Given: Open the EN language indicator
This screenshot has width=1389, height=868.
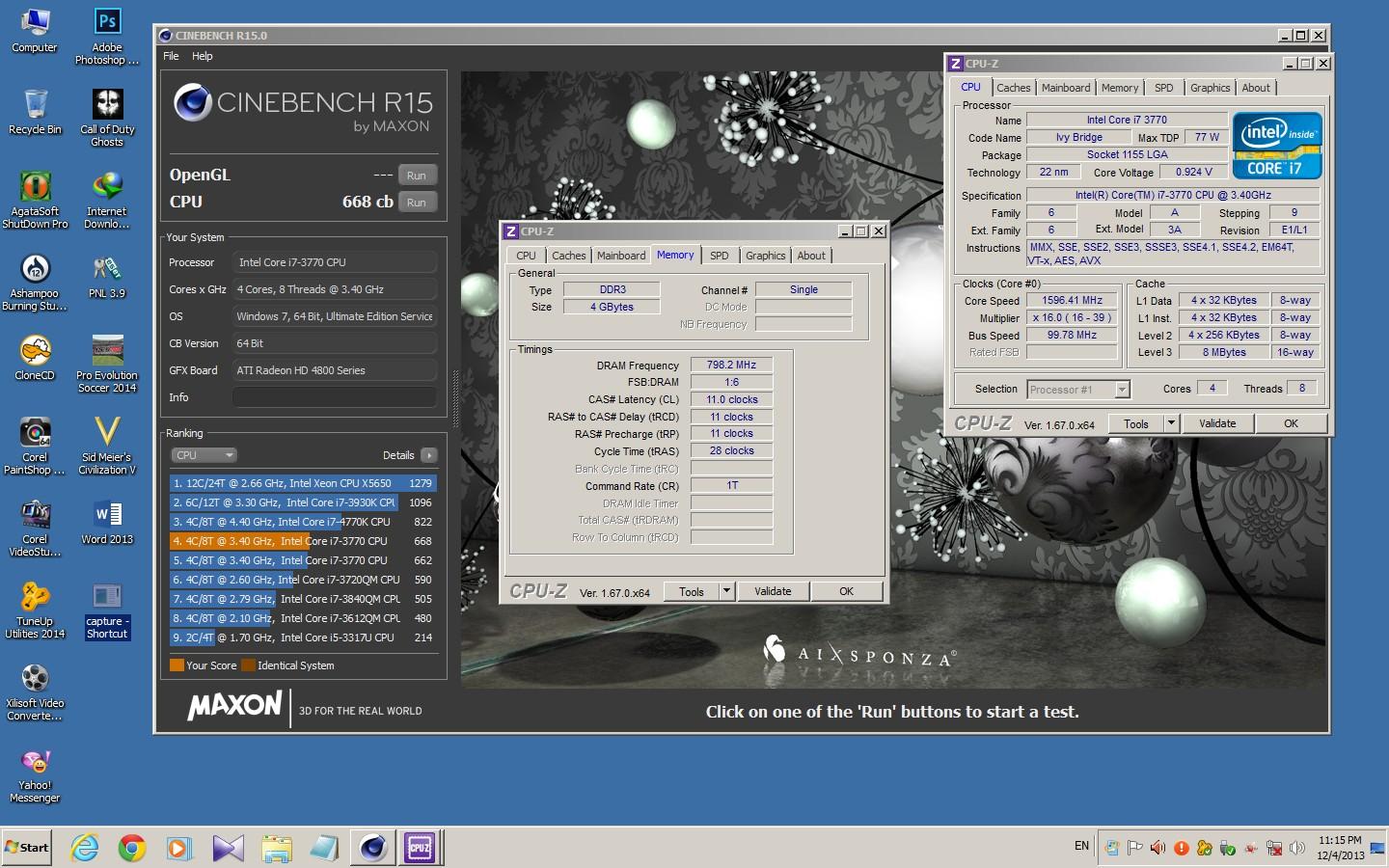Looking at the screenshot, I should click(x=1081, y=846).
